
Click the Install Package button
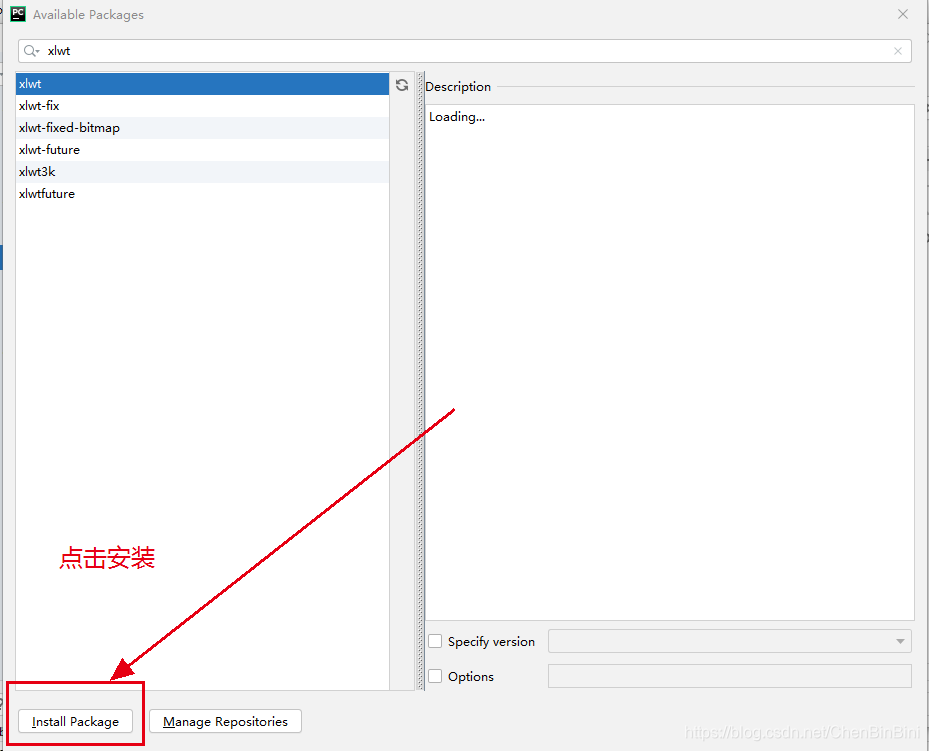pyautogui.click(x=75, y=721)
